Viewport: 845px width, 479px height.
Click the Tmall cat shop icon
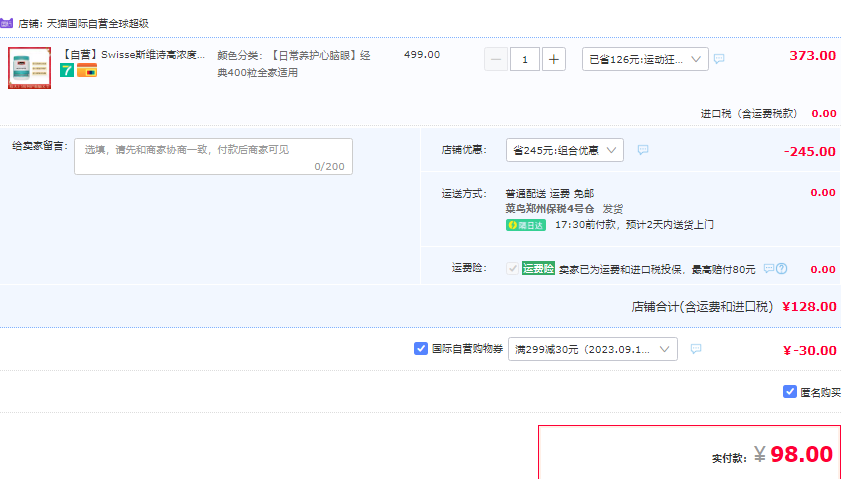pos(6,23)
